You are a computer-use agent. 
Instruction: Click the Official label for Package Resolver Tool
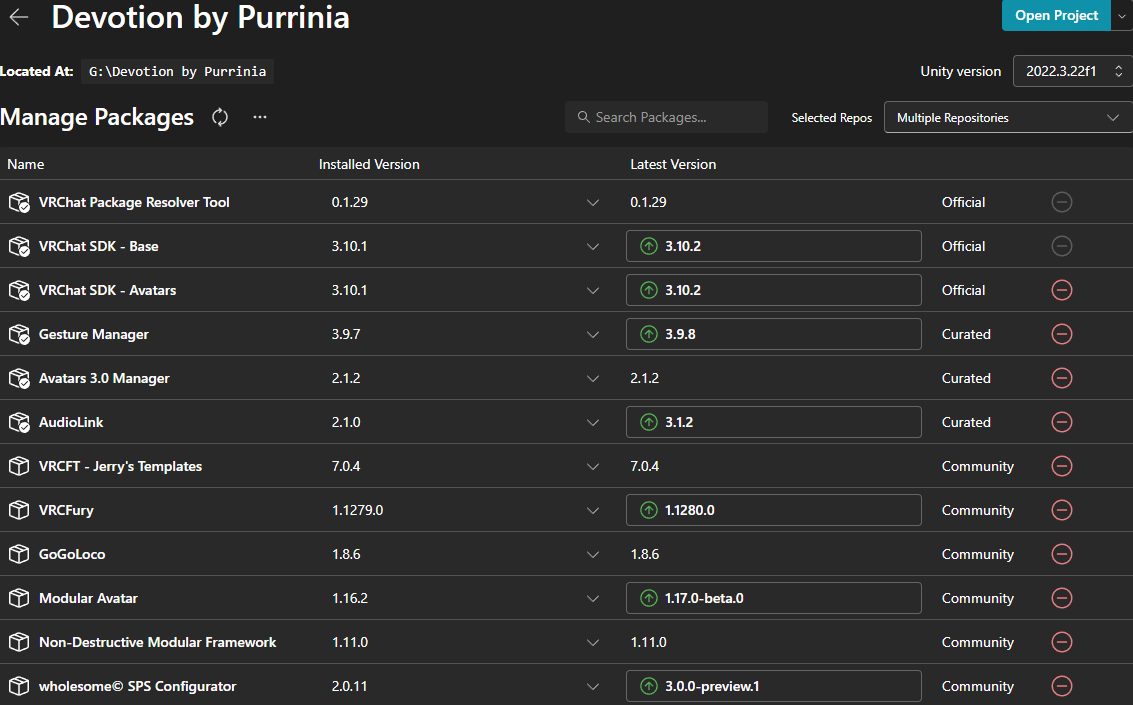962,202
